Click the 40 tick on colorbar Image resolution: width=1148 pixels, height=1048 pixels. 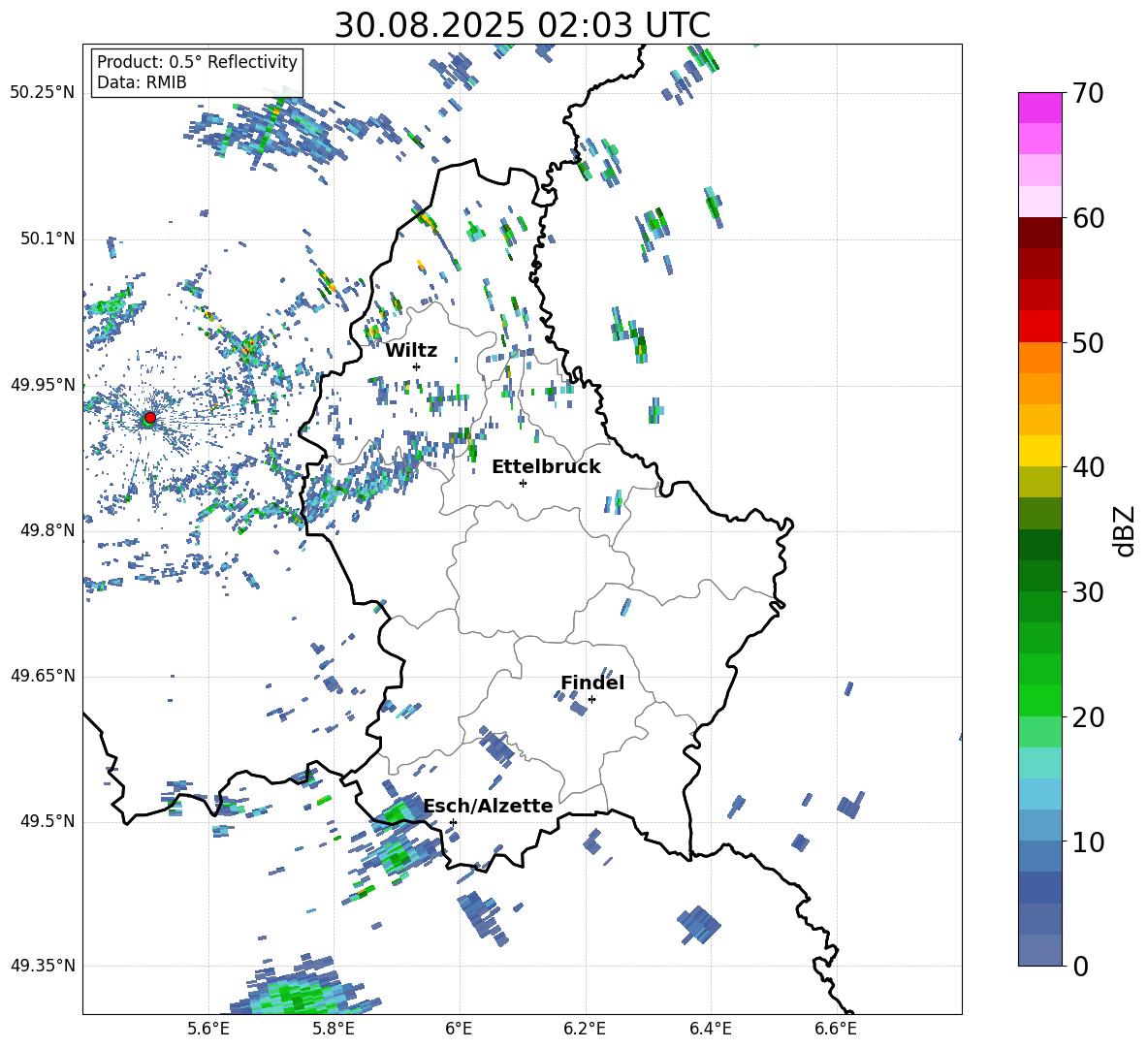(x=1088, y=467)
